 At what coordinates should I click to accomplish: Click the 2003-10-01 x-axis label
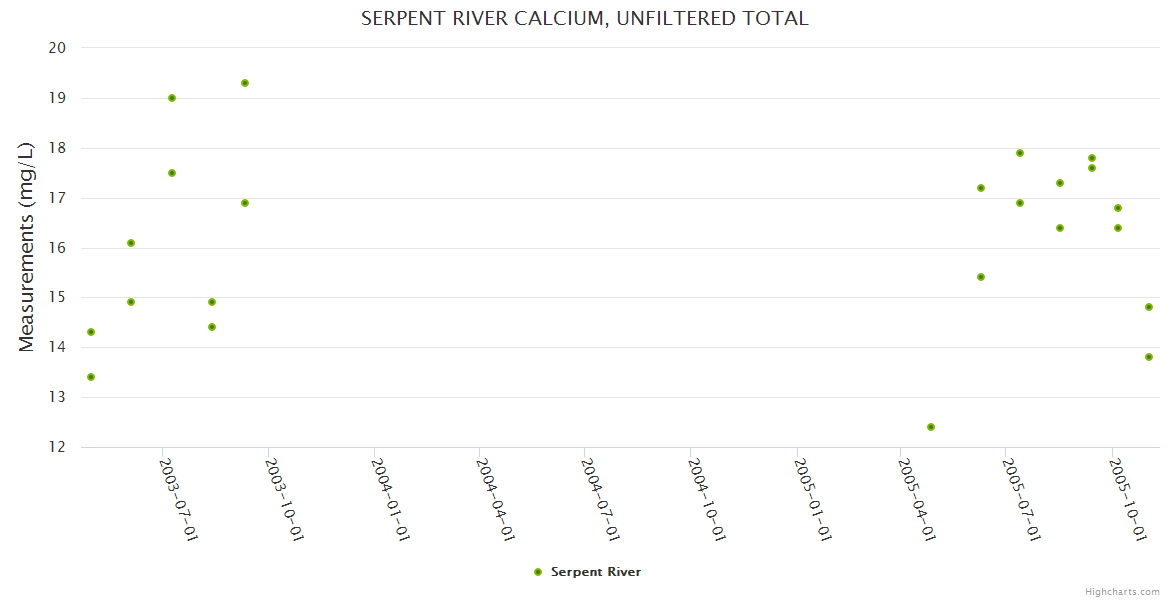coord(286,499)
